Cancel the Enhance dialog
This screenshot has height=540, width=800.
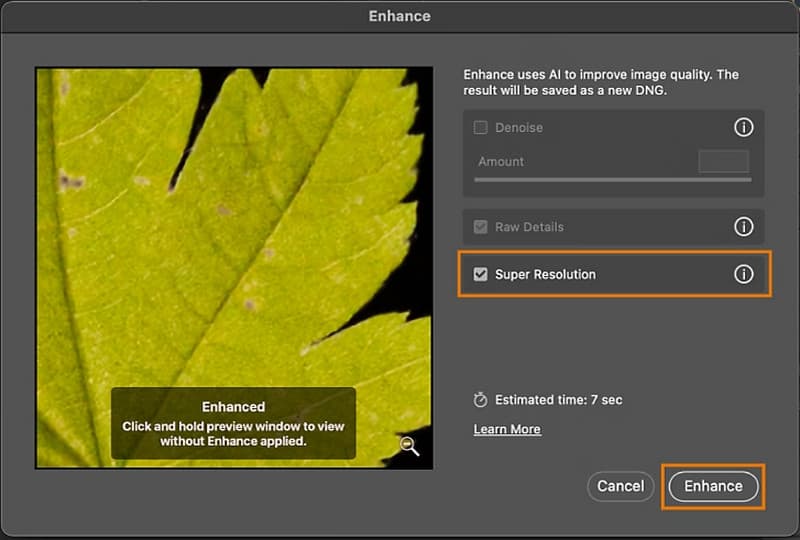tap(620, 486)
